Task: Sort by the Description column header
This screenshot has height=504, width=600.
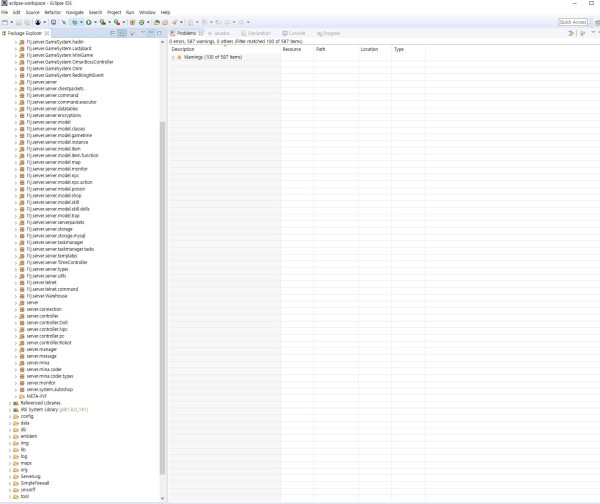Action: tap(225, 49)
